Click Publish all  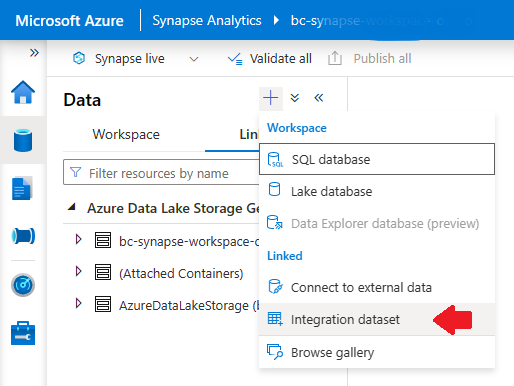click(x=382, y=59)
